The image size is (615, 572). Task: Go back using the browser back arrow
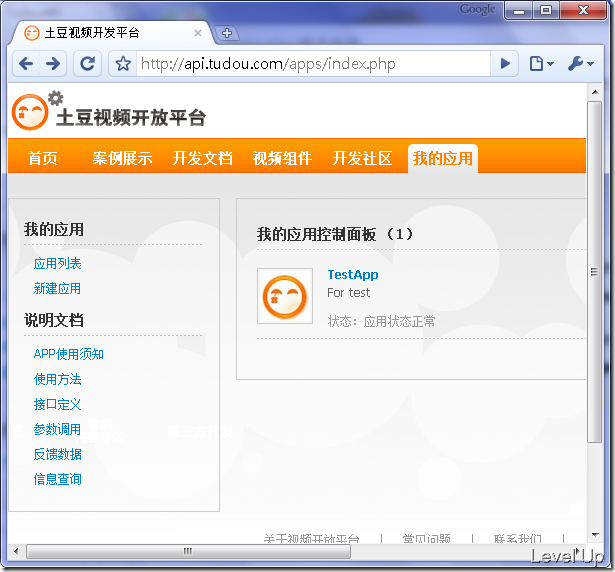coord(26,63)
